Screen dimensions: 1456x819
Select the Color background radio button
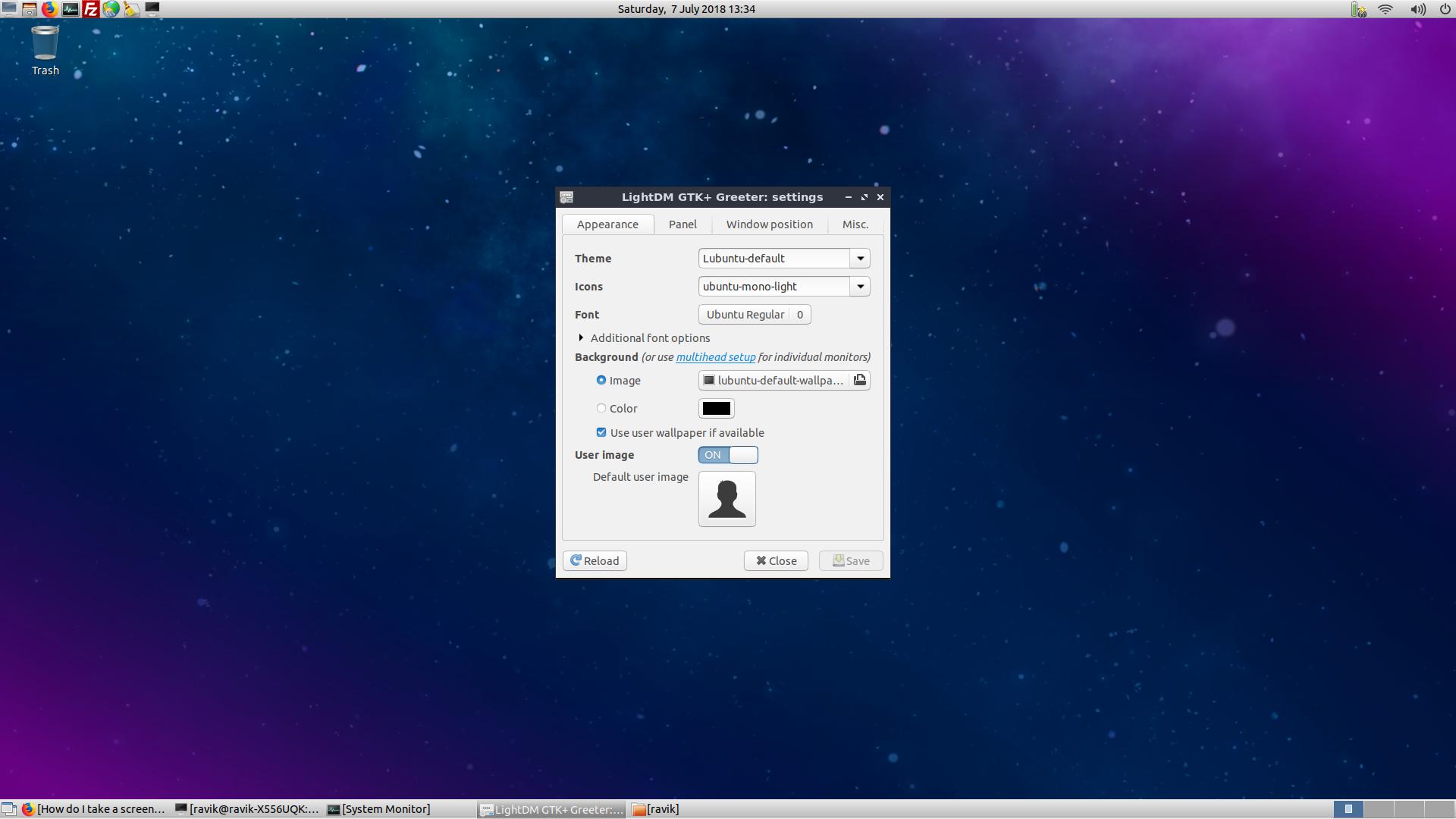(601, 408)
